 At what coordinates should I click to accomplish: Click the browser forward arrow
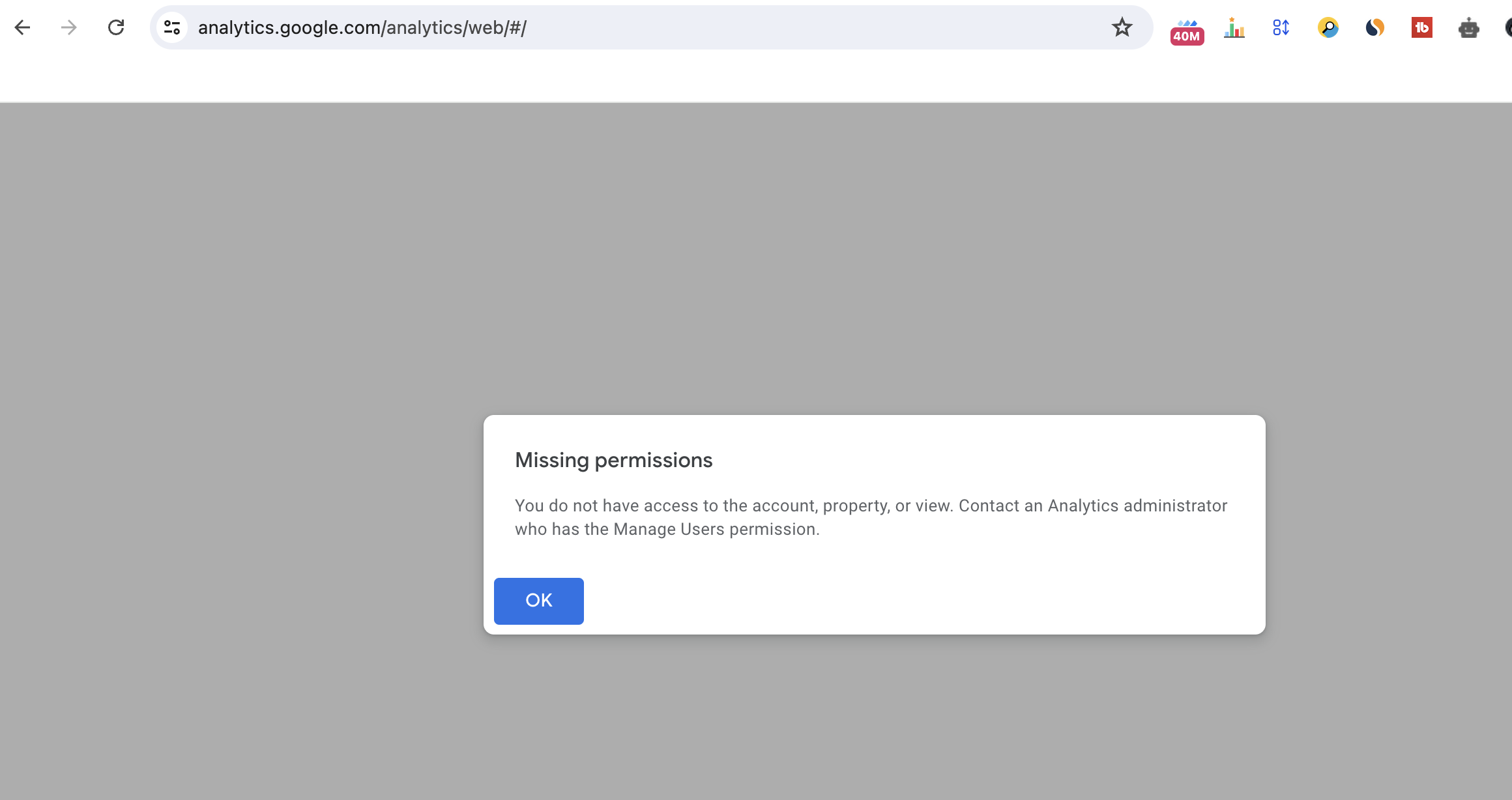coord(68,27)
